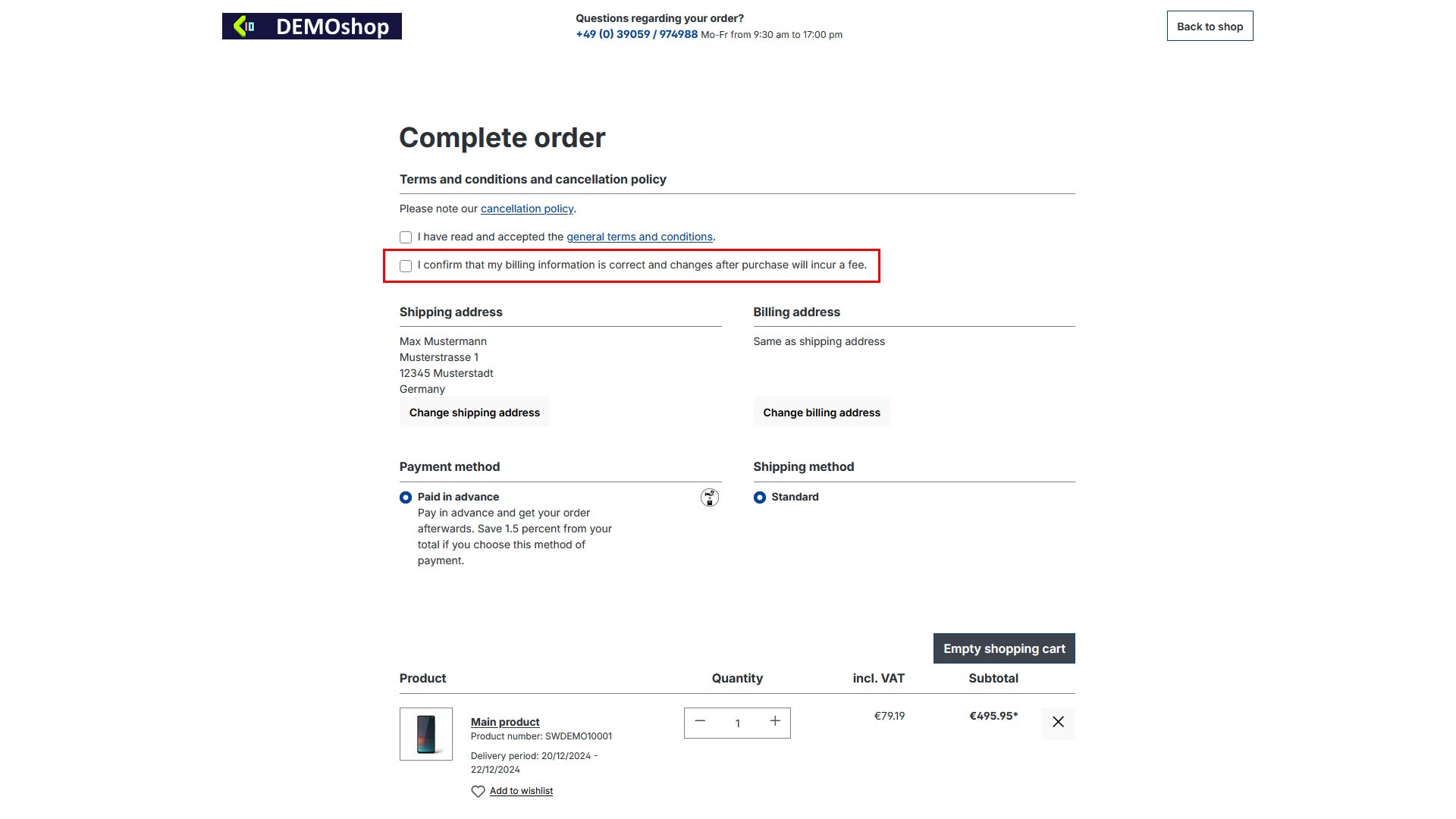Open the cancellation policy link
Viewport: 1456px width, 819px height.
526,208
